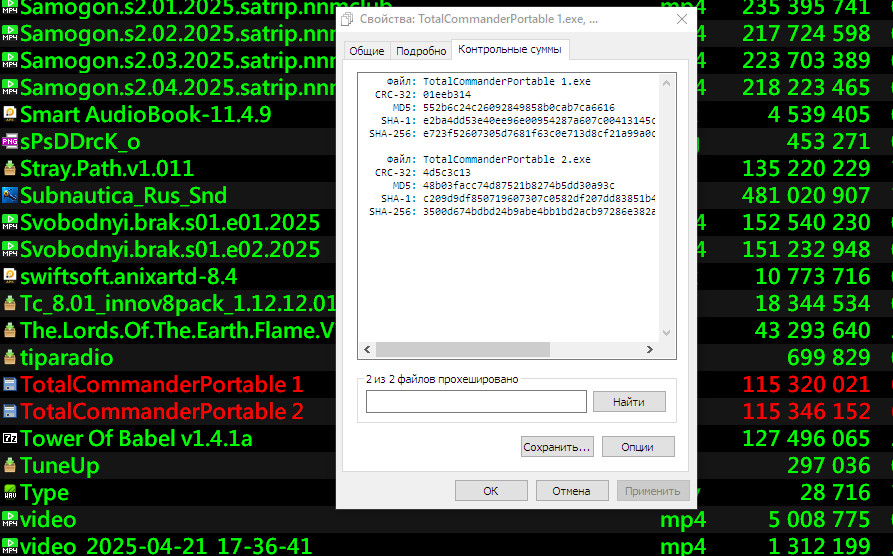Click the Stray.Path.v1.011 archive icon

point(10,168)
